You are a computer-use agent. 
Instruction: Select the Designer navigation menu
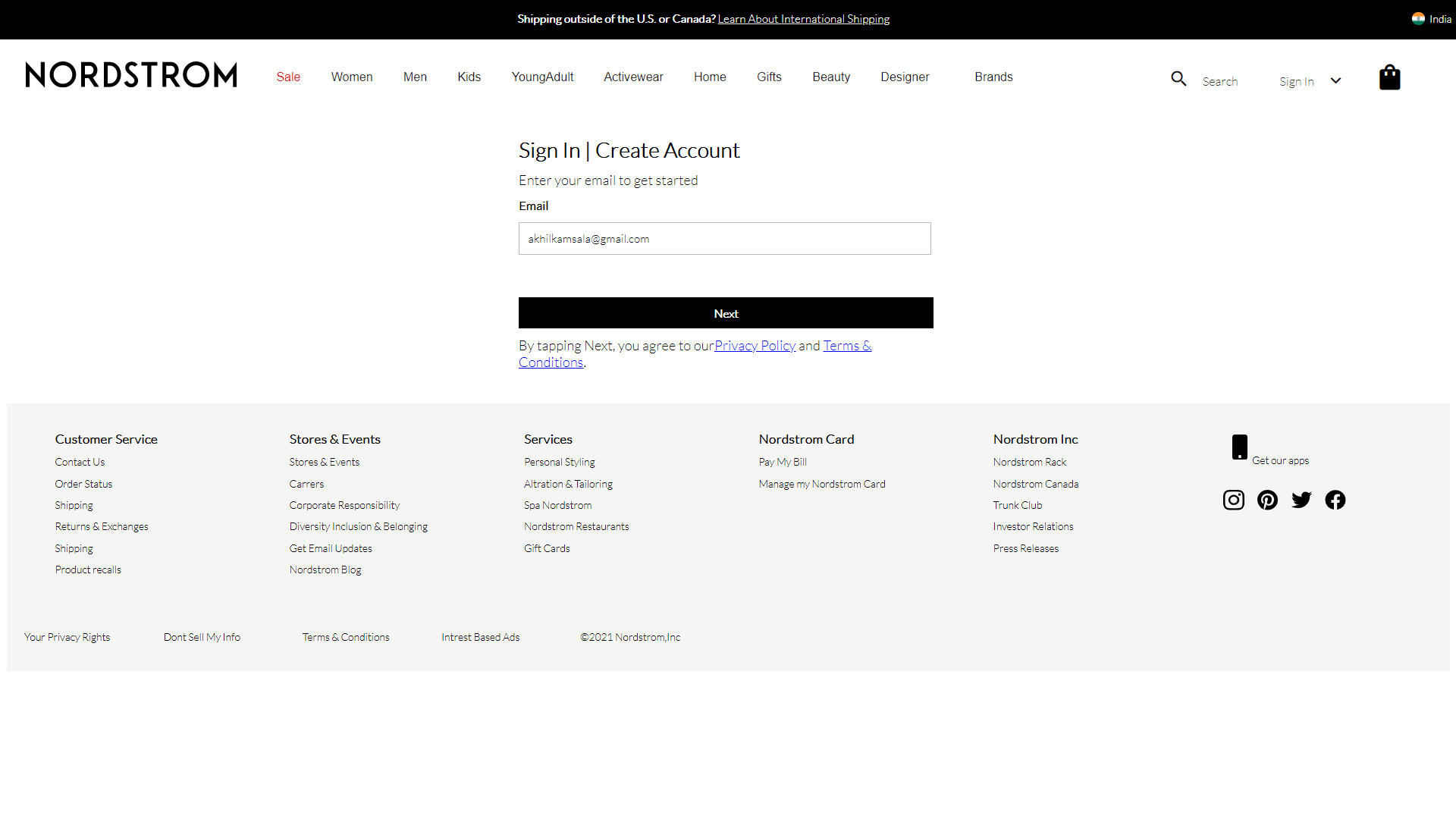pyautogui.click(x=905, y=77)
